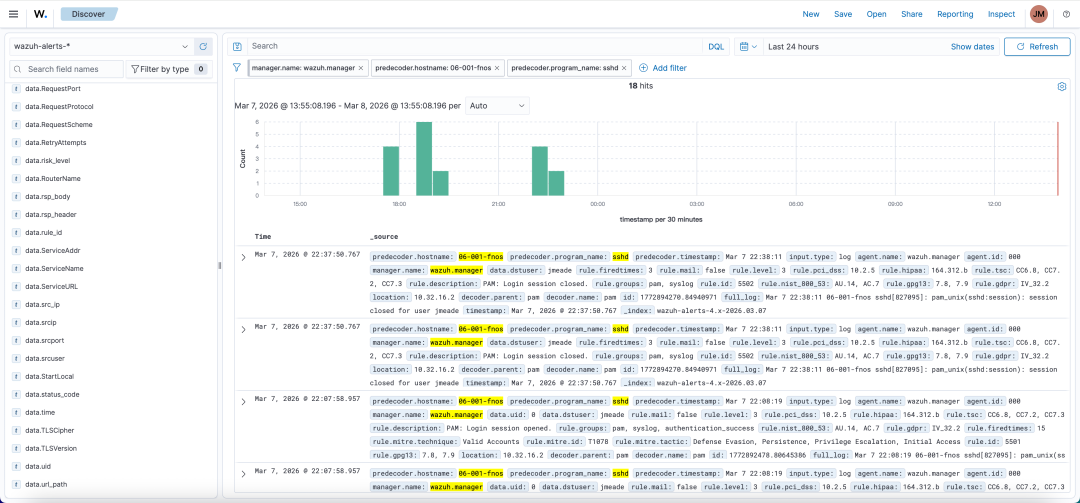Open the hamburger navigation menu
This screenshot has width=1080, height=503.
point(13,14)
